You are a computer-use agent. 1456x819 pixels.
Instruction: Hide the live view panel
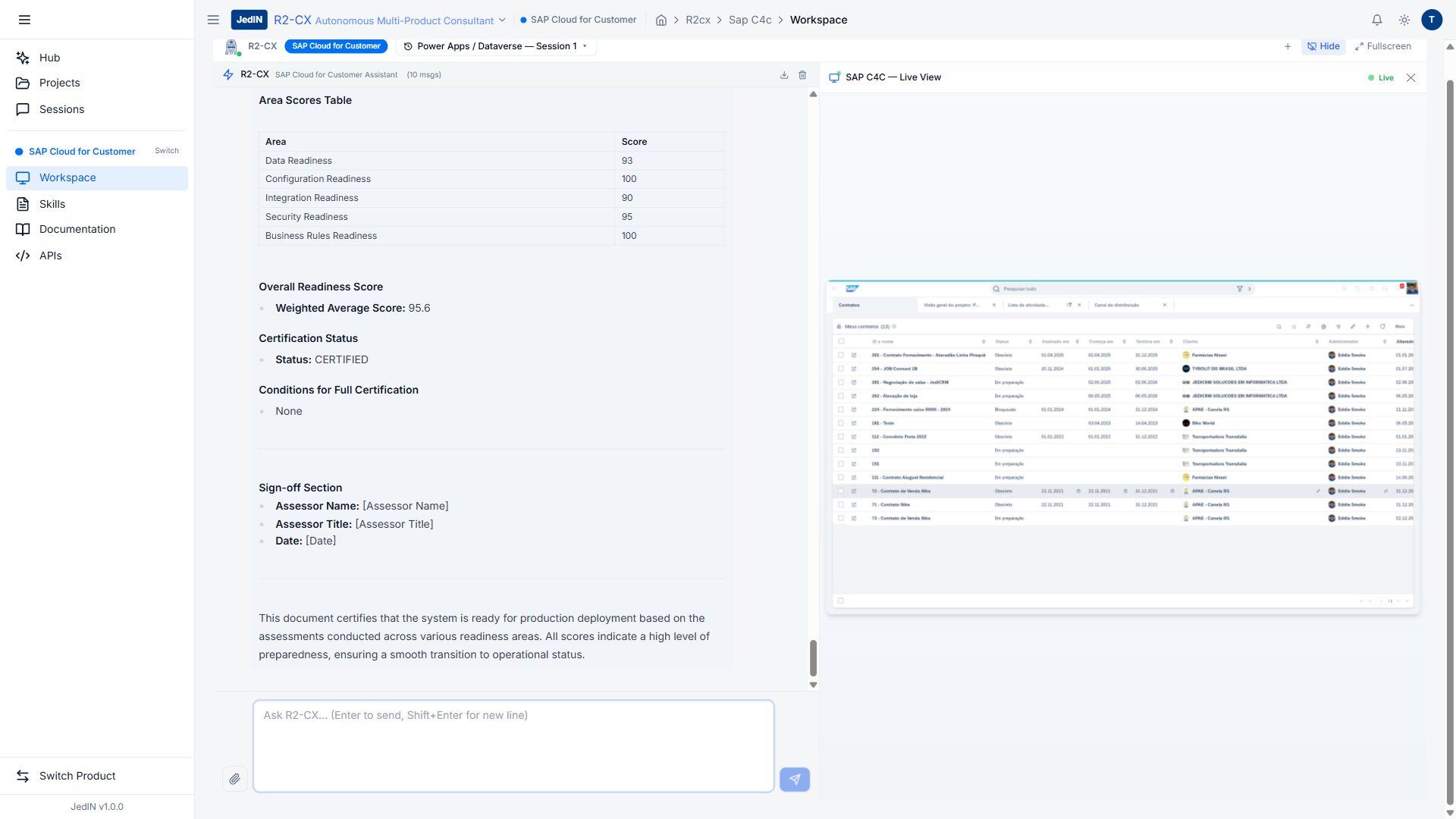[1323, 46]
